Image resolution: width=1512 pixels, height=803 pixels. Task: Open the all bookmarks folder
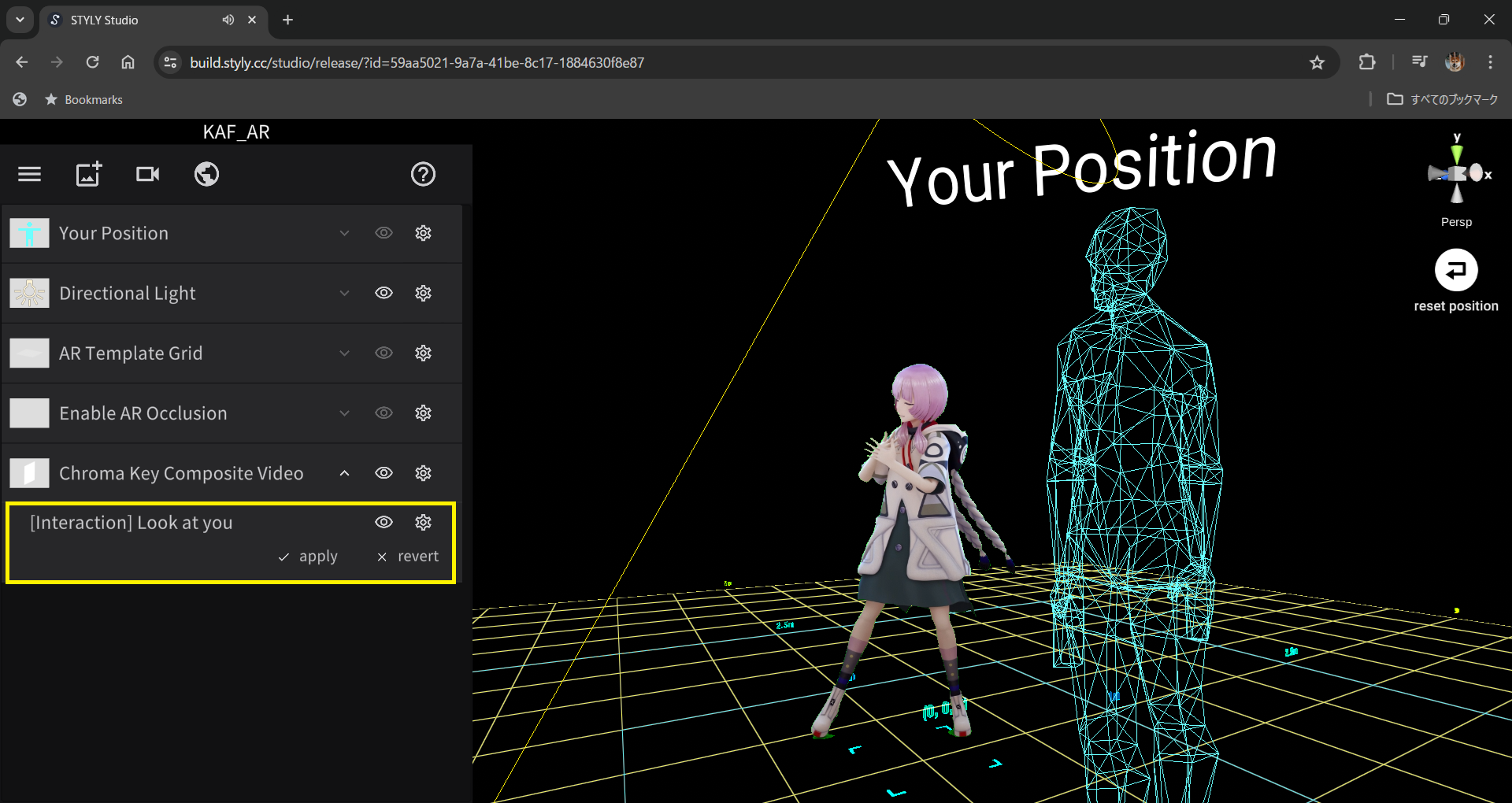click(1443, 99)
